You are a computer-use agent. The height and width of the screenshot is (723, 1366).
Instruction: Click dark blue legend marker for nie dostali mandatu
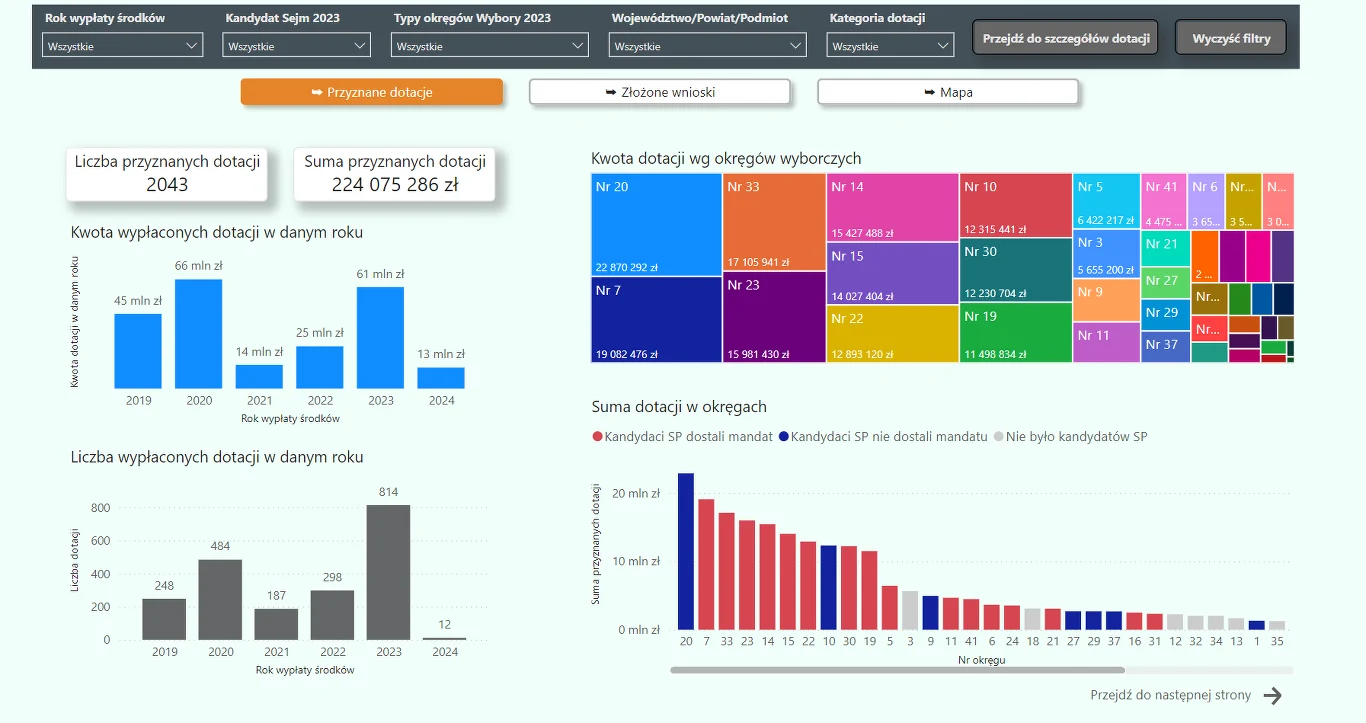pos(784,437)
